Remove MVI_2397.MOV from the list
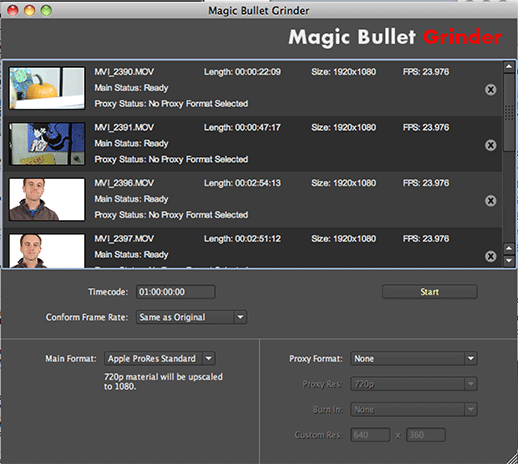 (490, 257)
